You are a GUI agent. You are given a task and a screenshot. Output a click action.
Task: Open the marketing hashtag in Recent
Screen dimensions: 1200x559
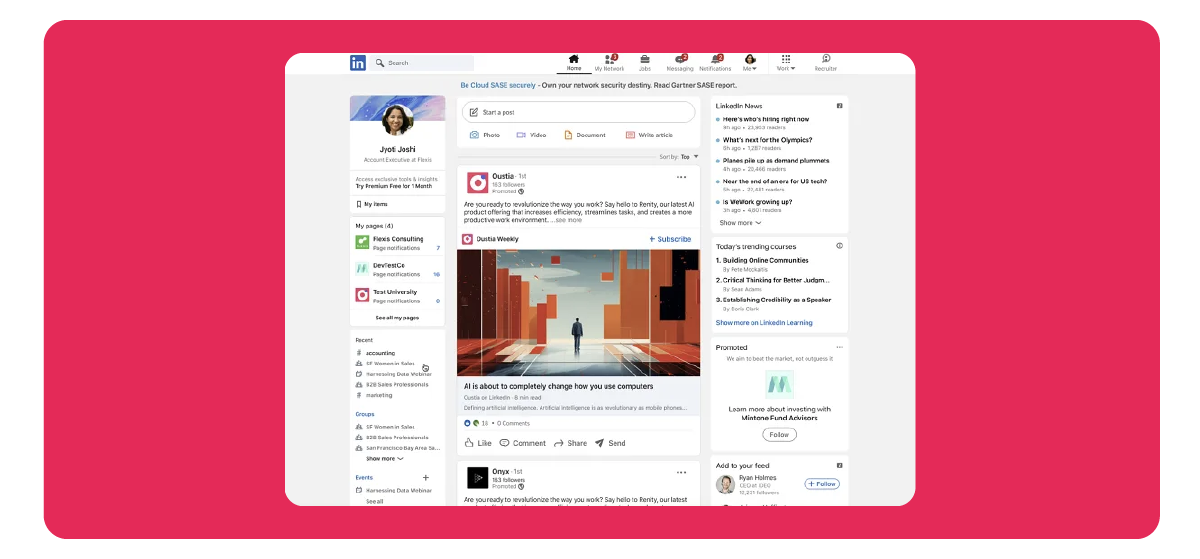[379, 395]
